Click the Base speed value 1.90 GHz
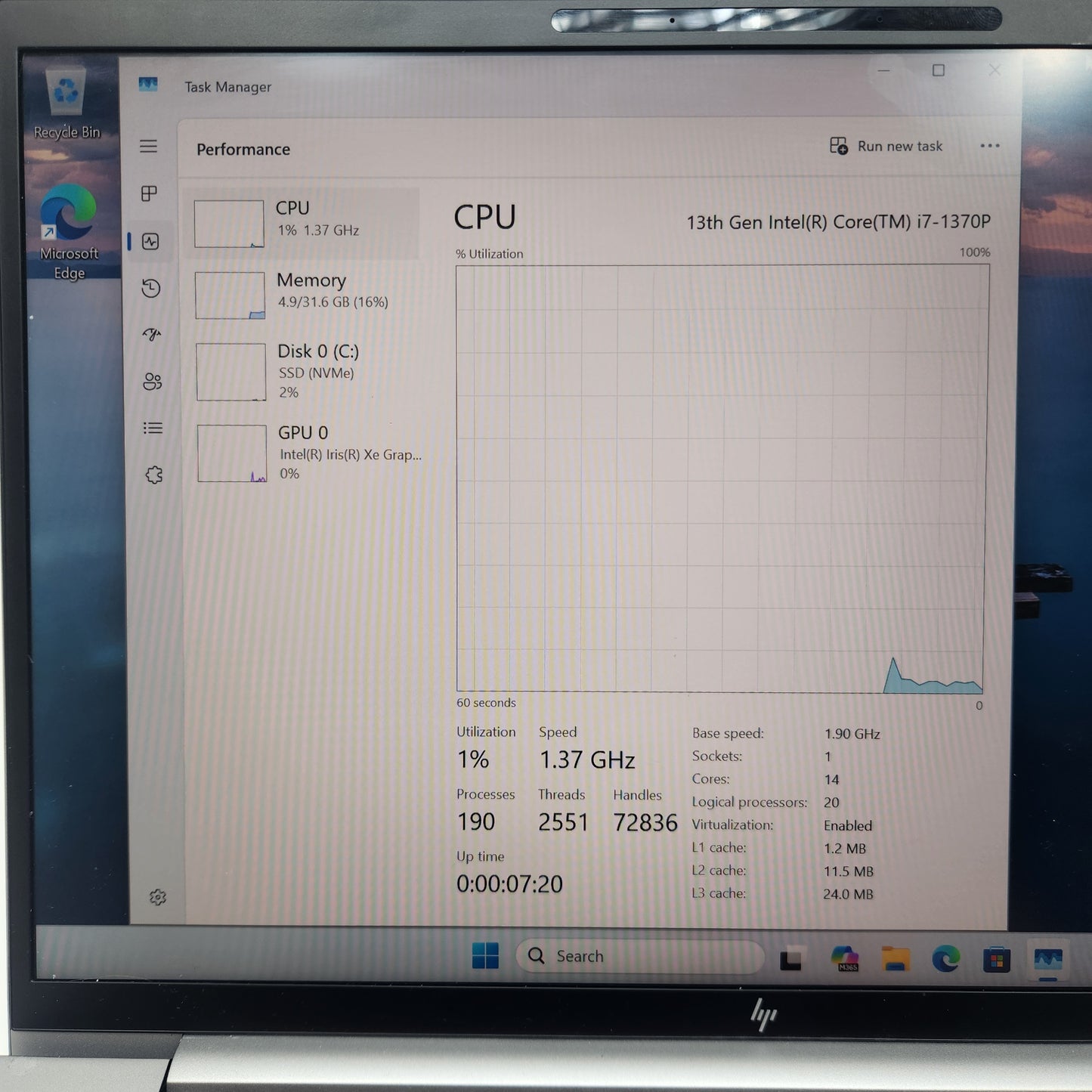The image size is (1092, 1092). point(852,734)
